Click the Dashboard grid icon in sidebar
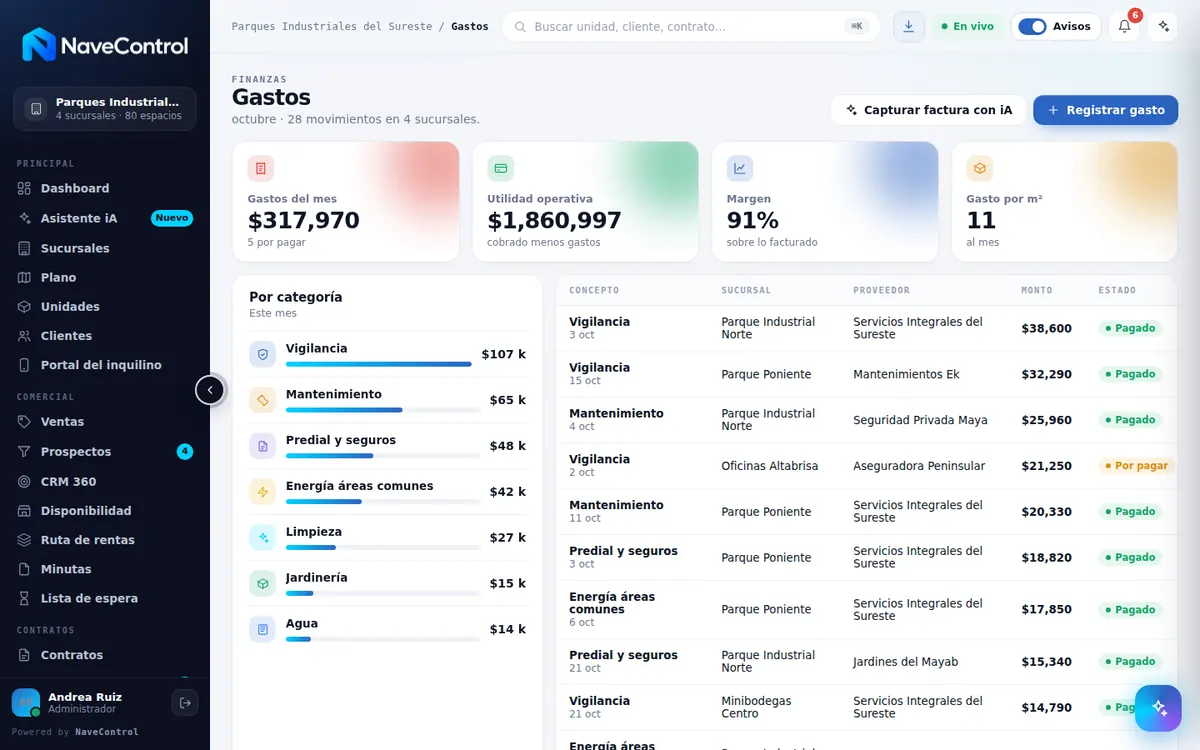1200x750 pixels. pyautogui.click(x=25, y=188)
